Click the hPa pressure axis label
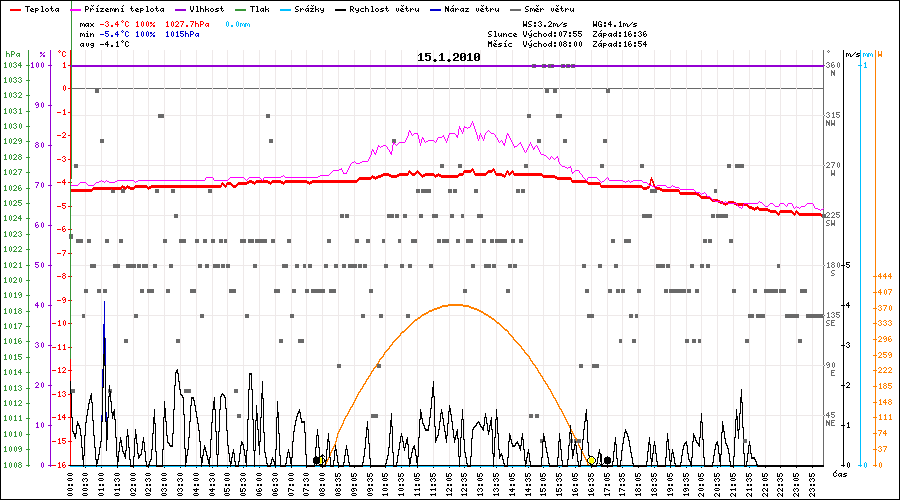Screen dimensions: 900x500 click(12, 54)
